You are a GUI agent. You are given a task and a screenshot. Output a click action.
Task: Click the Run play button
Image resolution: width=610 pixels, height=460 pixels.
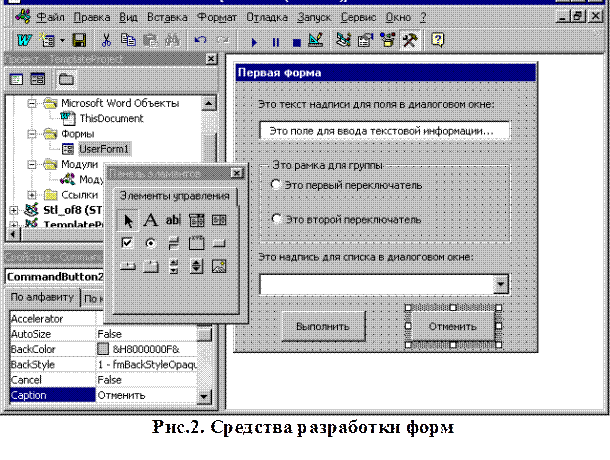254,42
